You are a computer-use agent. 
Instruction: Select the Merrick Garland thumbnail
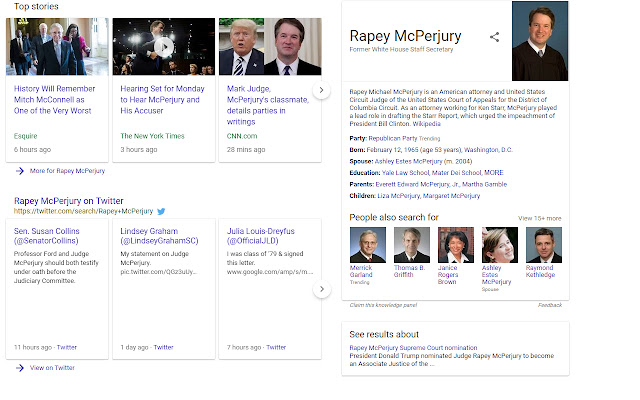pyautogui.click(x=368, y=245)
